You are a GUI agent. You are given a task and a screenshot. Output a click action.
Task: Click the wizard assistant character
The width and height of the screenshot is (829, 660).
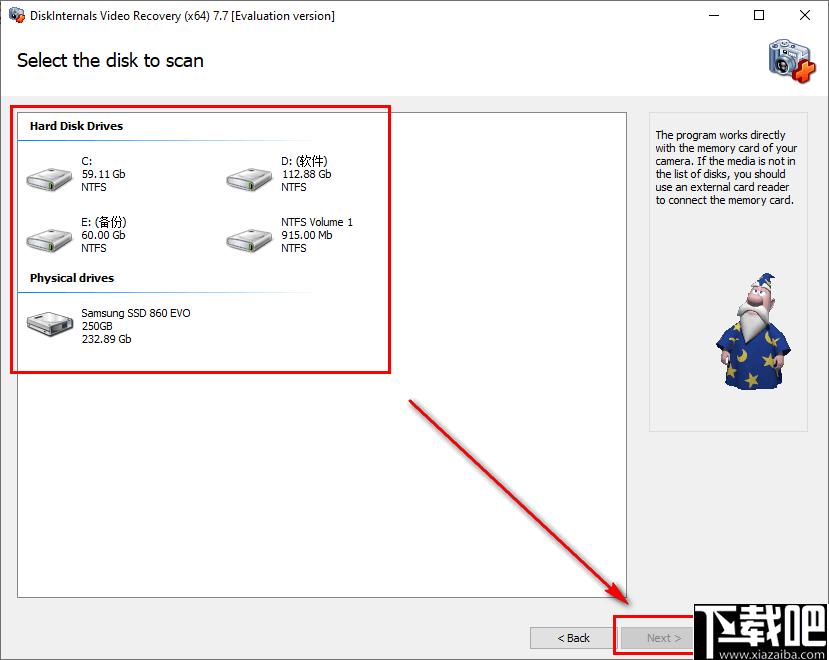pos(753,332)
